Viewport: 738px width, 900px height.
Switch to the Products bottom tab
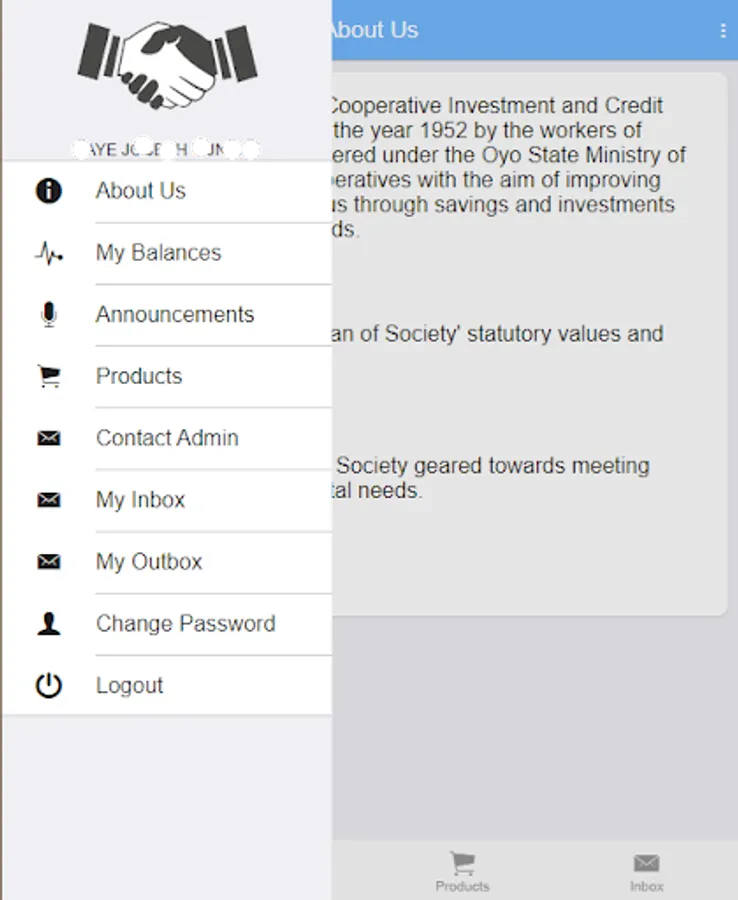[462, 871]
